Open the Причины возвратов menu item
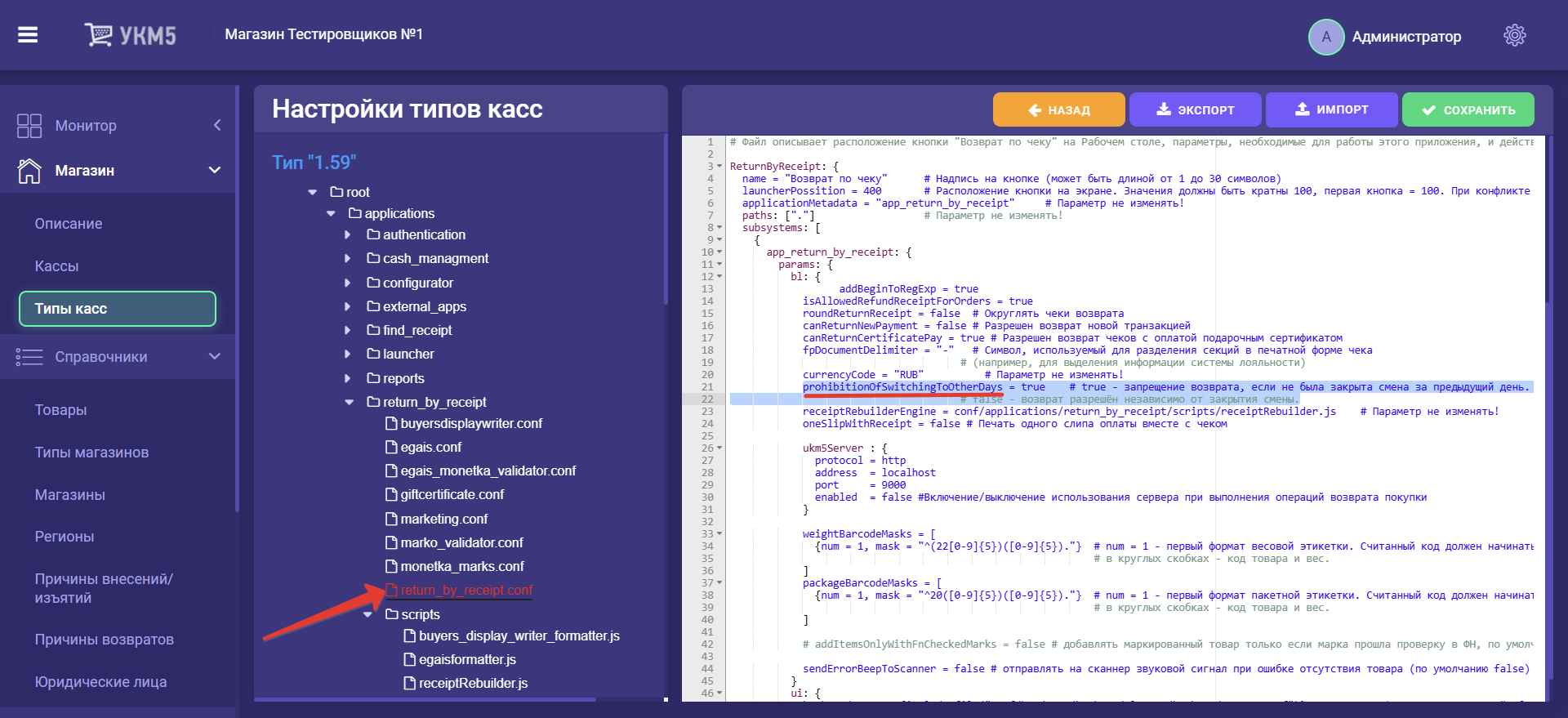 104,640
